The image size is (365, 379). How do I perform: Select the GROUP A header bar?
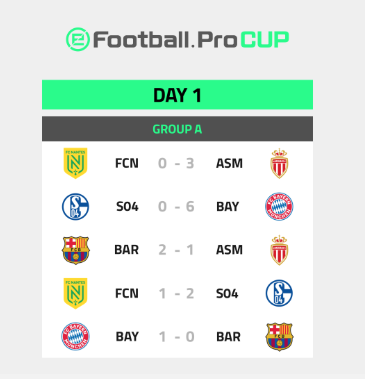pos(177,129)
